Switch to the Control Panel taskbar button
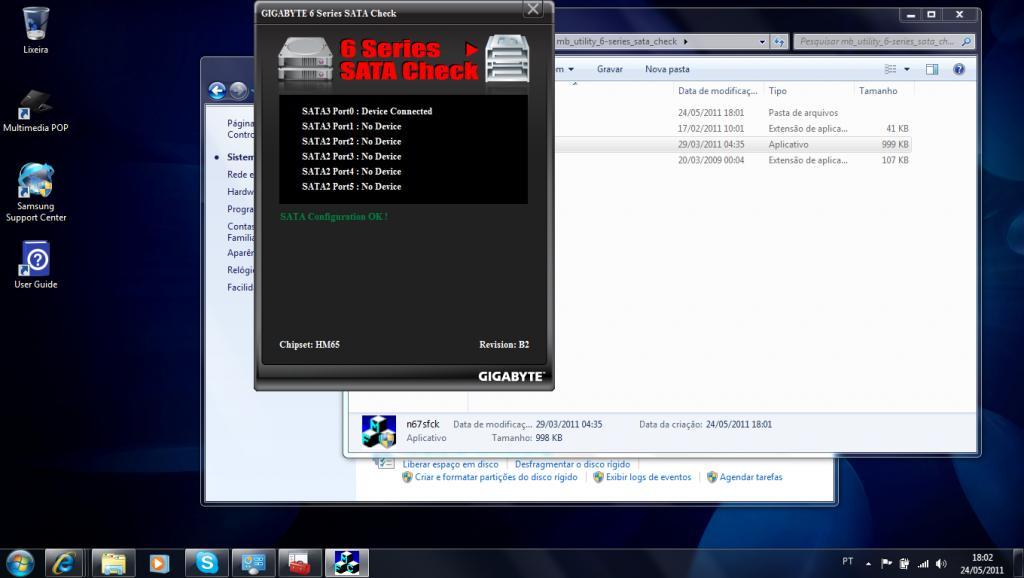This screenshot has height=578, width=1024. click(x=253, y=562)
